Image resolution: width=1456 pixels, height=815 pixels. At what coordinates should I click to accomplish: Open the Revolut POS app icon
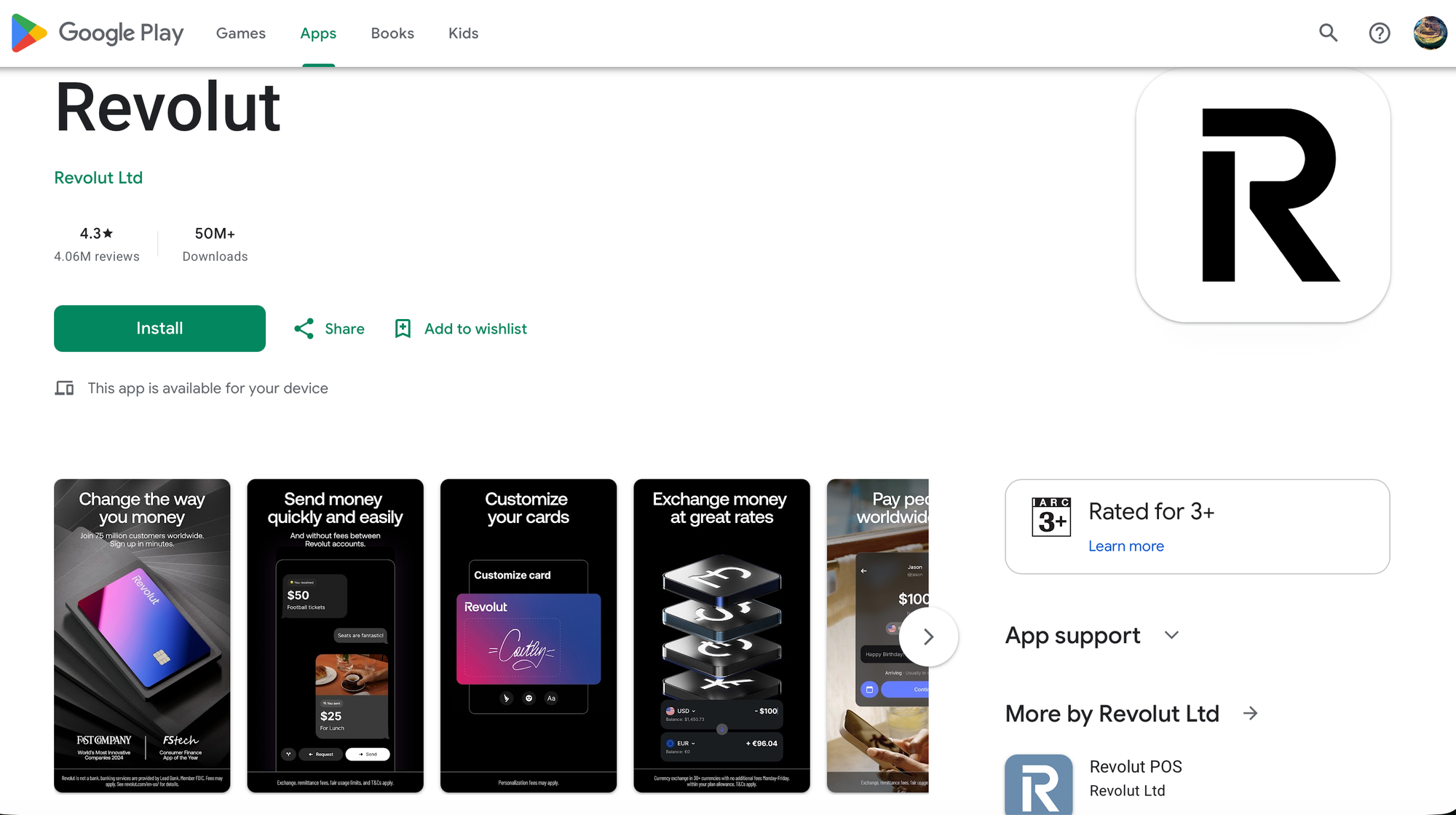tap(1039, 784)
